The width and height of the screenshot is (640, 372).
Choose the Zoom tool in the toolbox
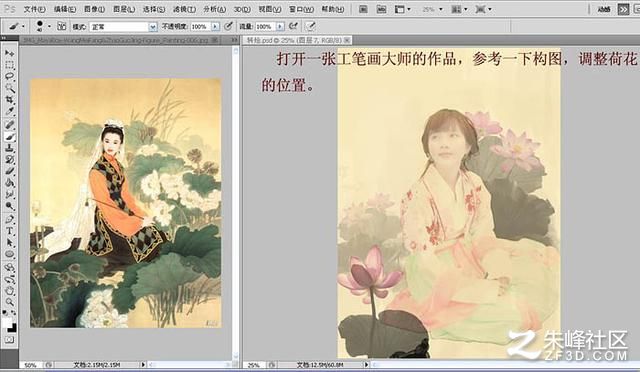pyautogui.click(x=9, y=302)
